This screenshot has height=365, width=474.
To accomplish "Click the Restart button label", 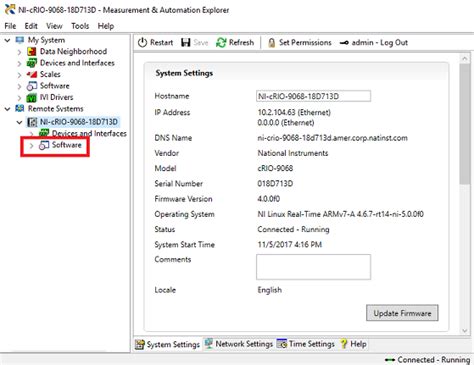I will [x=162, y=43].
